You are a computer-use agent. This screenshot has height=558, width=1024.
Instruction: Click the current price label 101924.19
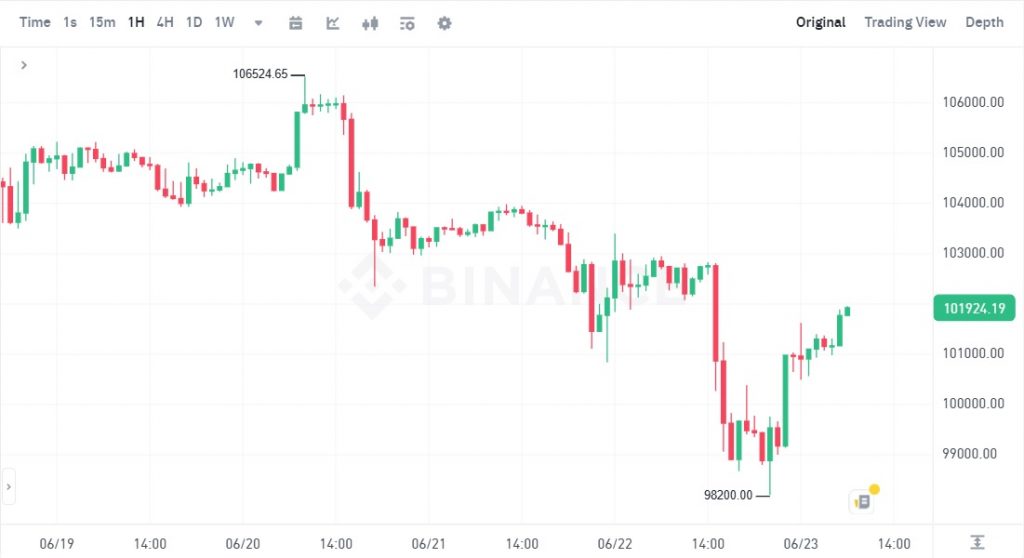pos(973,308)
